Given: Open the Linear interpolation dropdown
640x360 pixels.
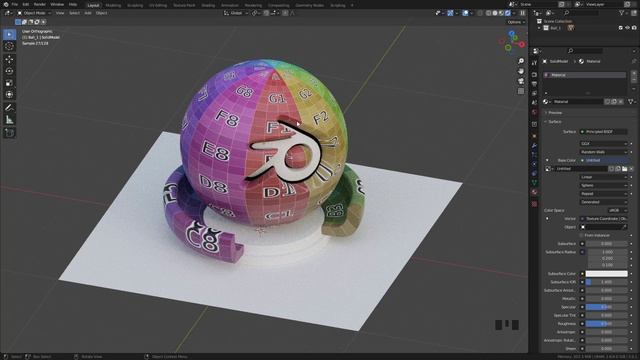Looking at the screenshot, I should [603, 177].
